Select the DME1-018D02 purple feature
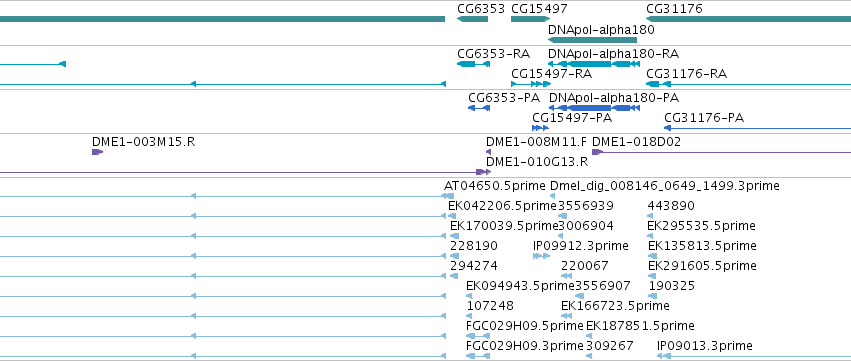Image resolution: width=851 pixels, height=361 pixels. [x=721, y=152]
